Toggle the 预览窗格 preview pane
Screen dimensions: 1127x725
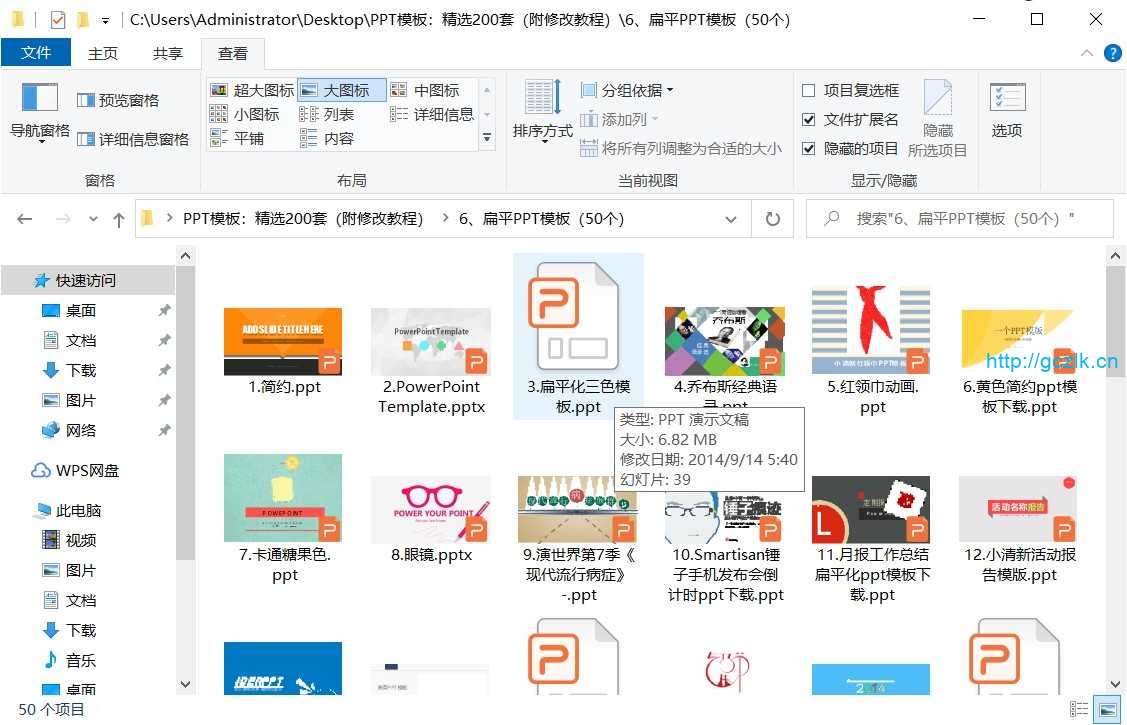pyautogui.click(x=118, y=100)
